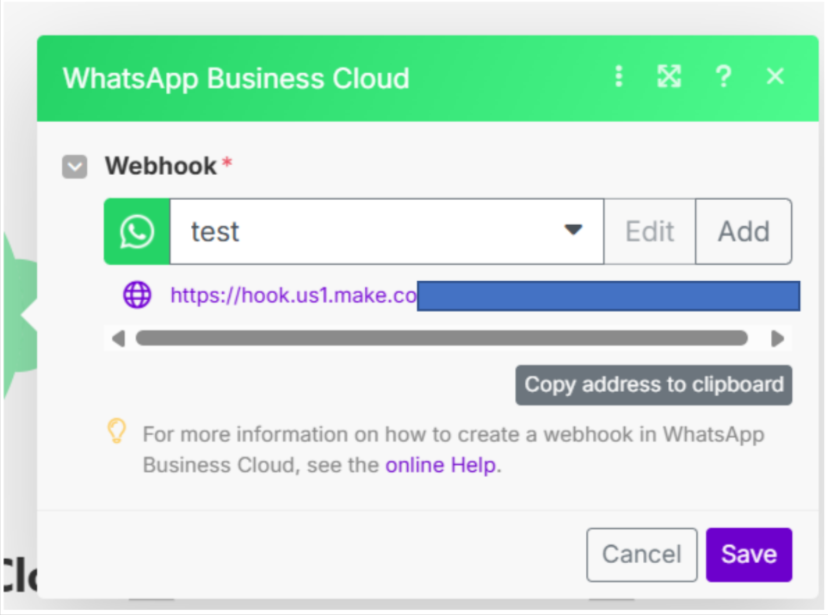This screenshot has height=615, width=828.
Task: Copy address to clipboard
Action: tap(654, 385)
